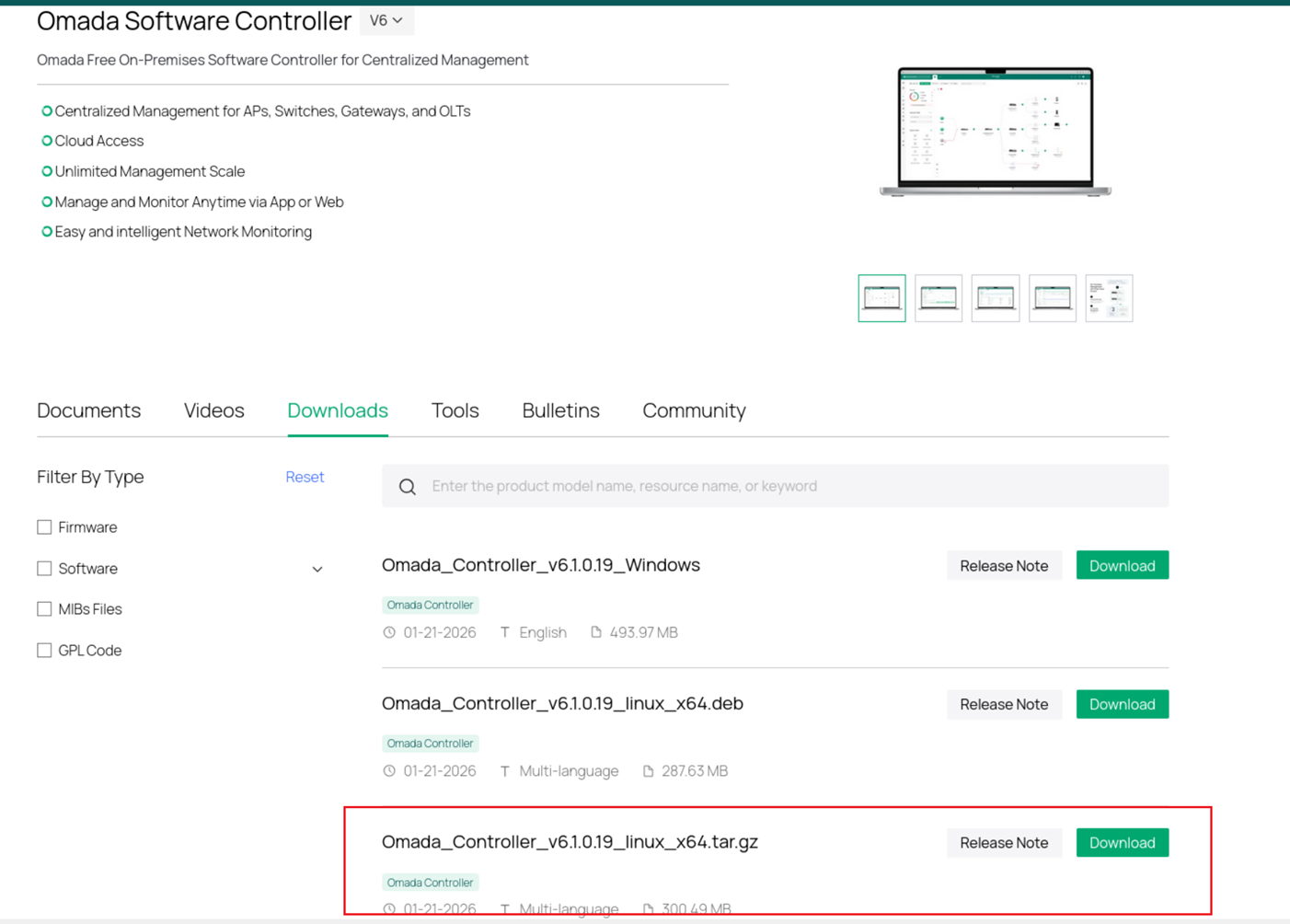Image resolution: width=1290 pixels, height=924 pixels.
Task: Reset the download filters
Action: click(x=305, y=477)
